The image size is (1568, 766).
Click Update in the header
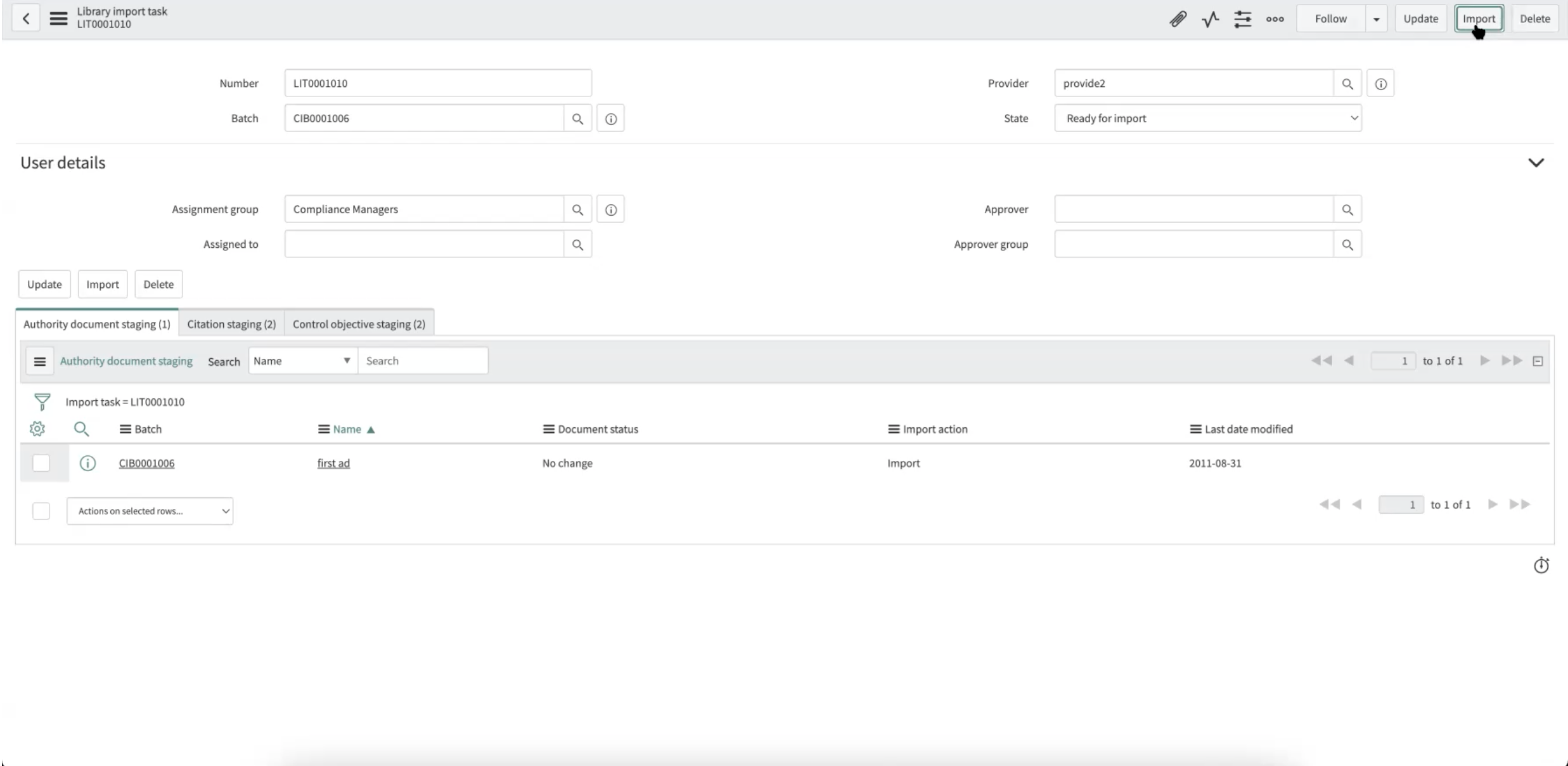pyautogui.click(x=1420, y=19)
